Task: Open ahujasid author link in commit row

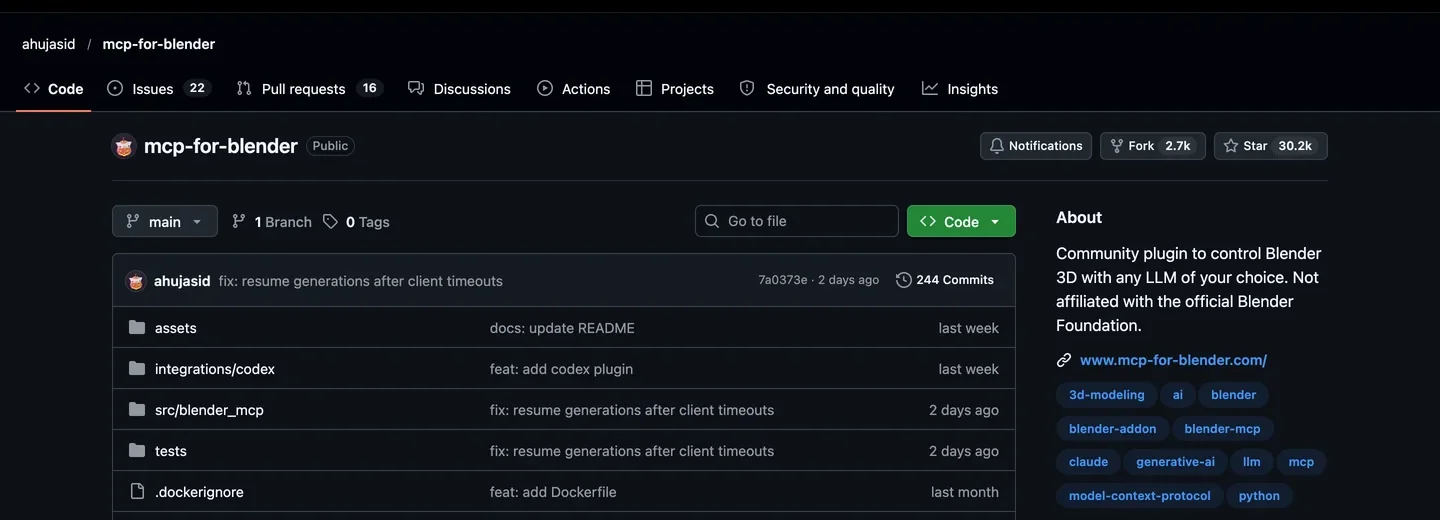Action: click(x=182, y=281)
